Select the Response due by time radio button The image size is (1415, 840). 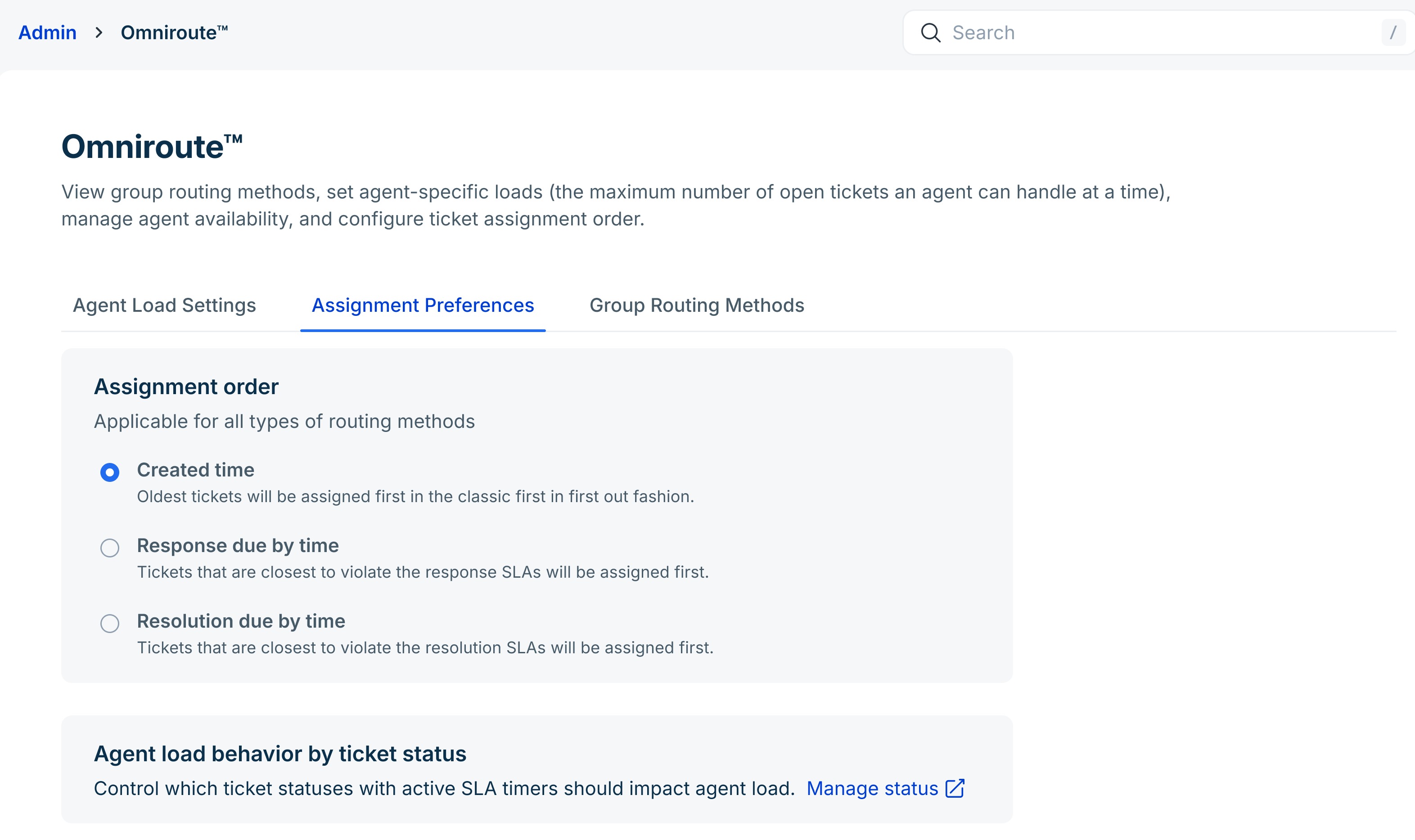pyautogui.click(x=110, y=548)
